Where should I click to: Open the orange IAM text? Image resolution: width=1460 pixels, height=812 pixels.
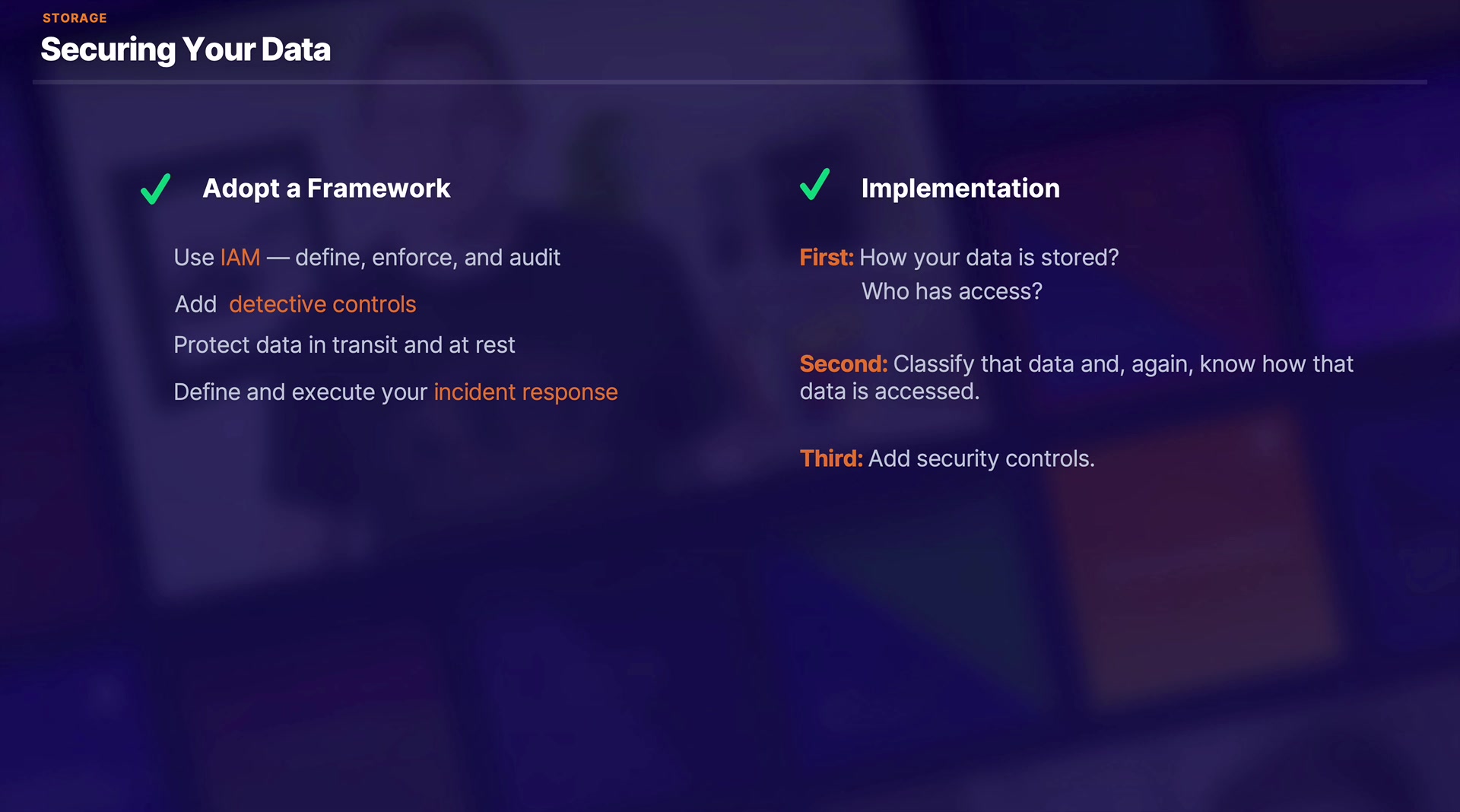240,258
